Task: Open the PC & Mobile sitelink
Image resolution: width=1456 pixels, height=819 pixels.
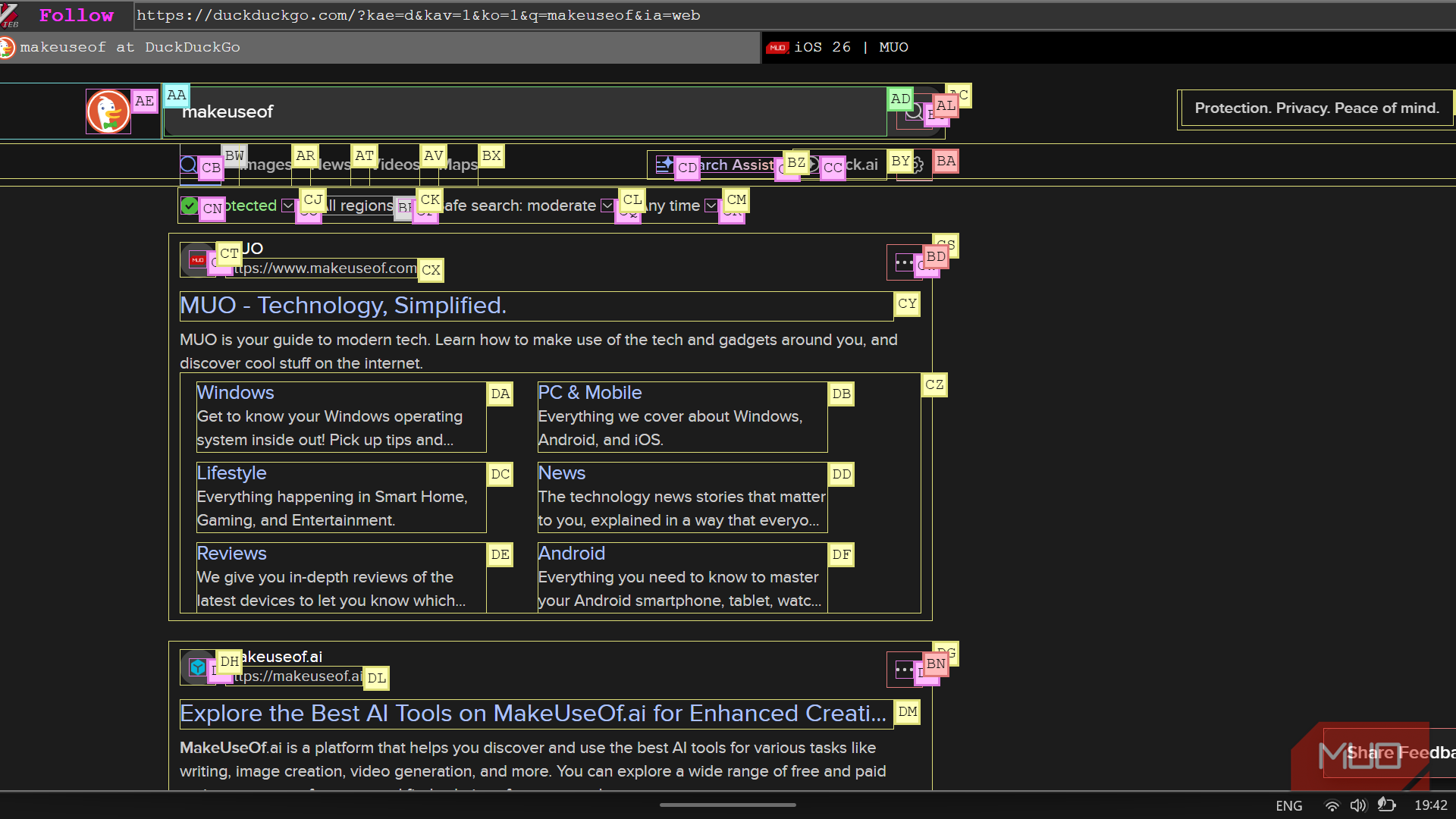Action: click(x=589, y=393)
